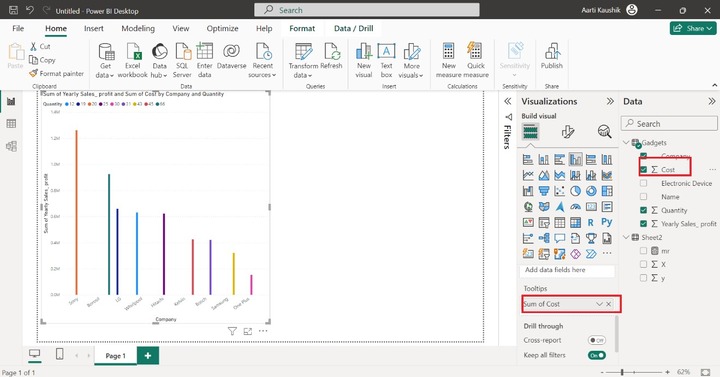Open the Analytics magnifier pane
The height and width of the screenshot is (377, 720).
[604, 132]
